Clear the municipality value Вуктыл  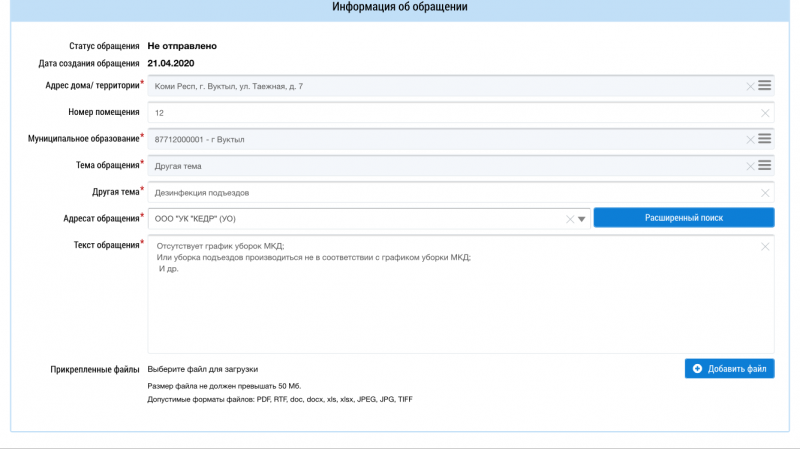click(750, 140)
